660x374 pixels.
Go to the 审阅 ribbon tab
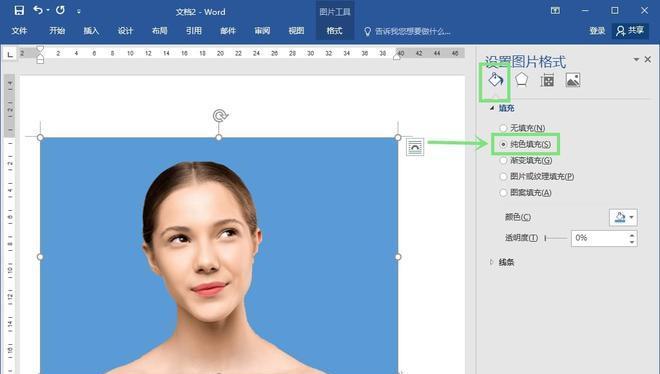[262, 31]
